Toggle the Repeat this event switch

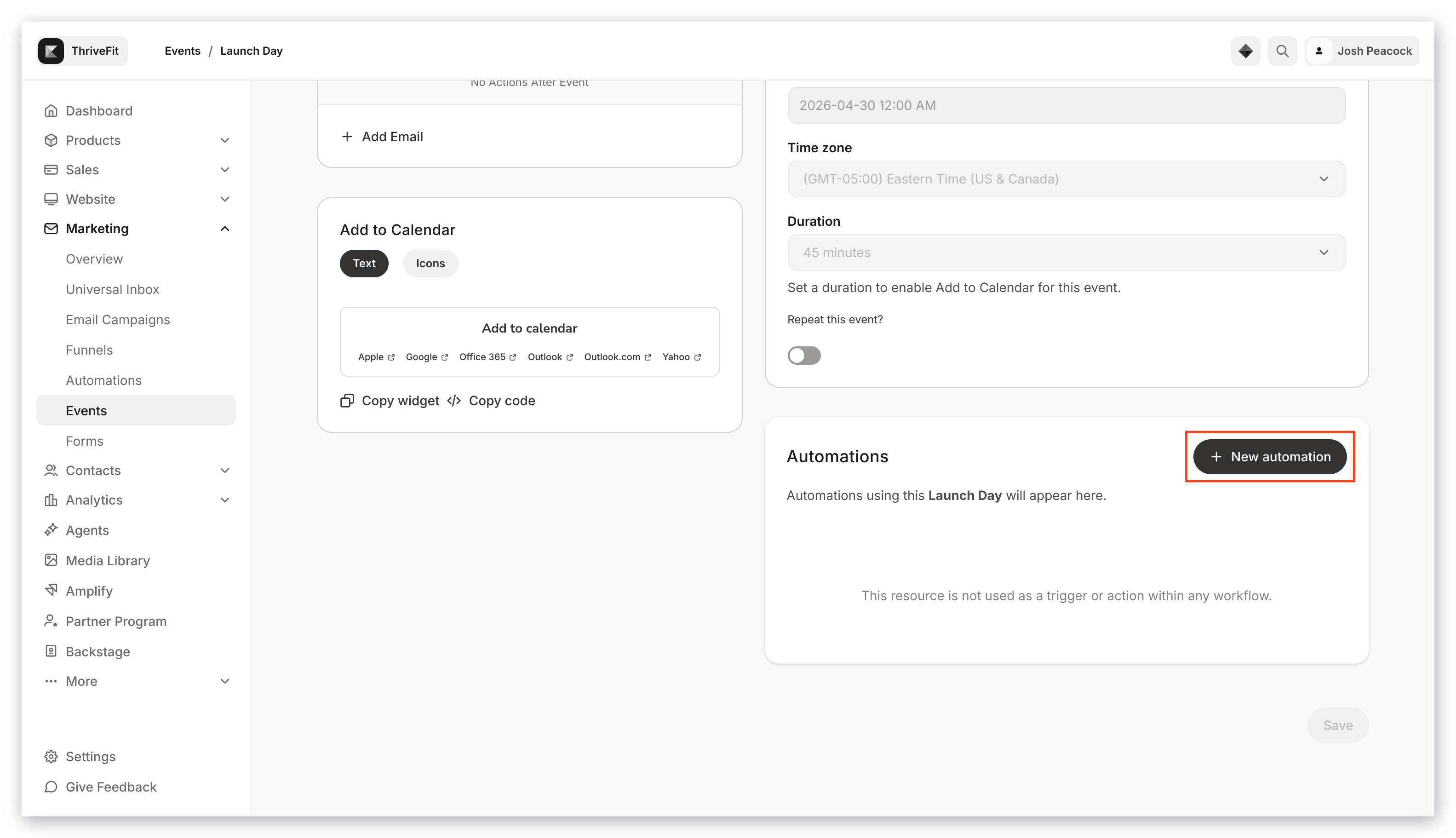point(804,355)
